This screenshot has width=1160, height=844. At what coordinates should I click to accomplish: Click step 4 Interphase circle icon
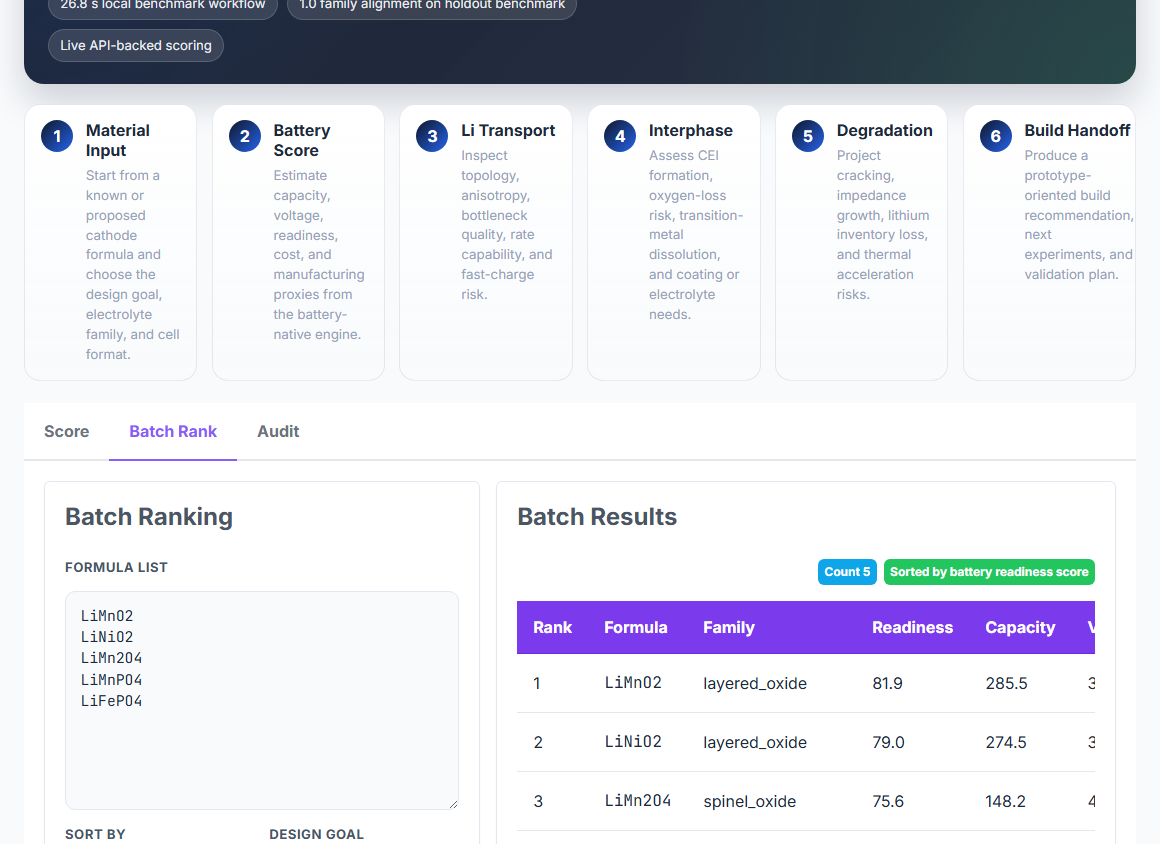(620, 136)
